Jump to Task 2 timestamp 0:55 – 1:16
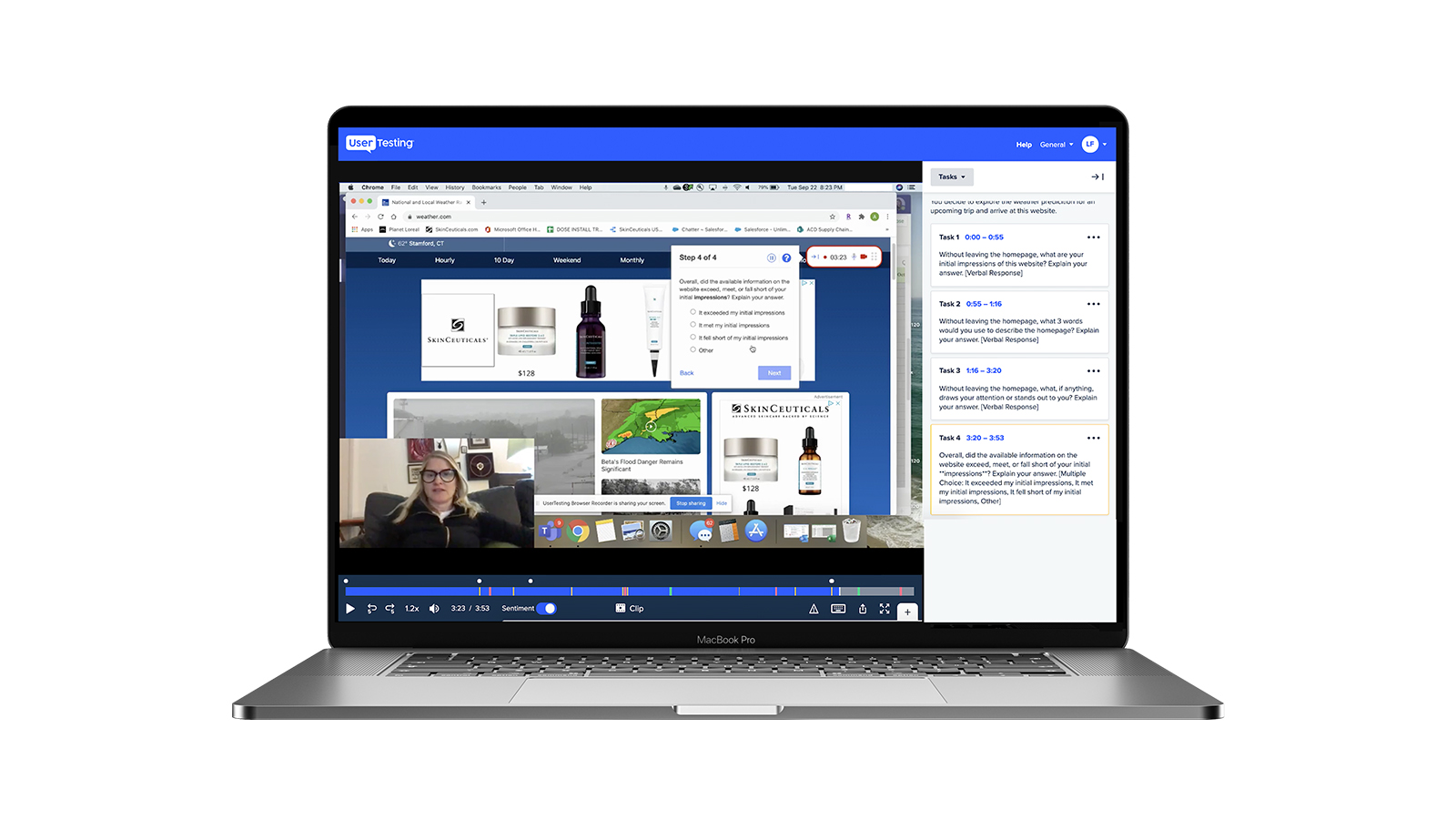The width and height of the screenshot is (1456, 819). [984, 304]
